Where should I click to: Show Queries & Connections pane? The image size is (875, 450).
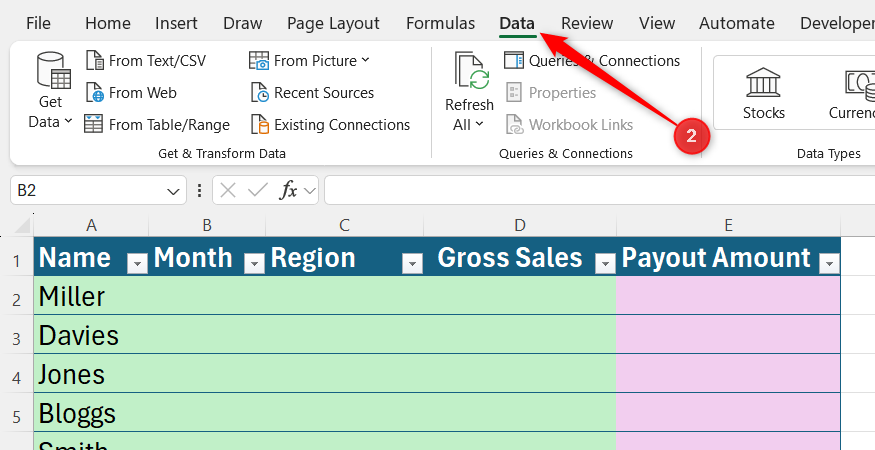(x=592, y=60)
